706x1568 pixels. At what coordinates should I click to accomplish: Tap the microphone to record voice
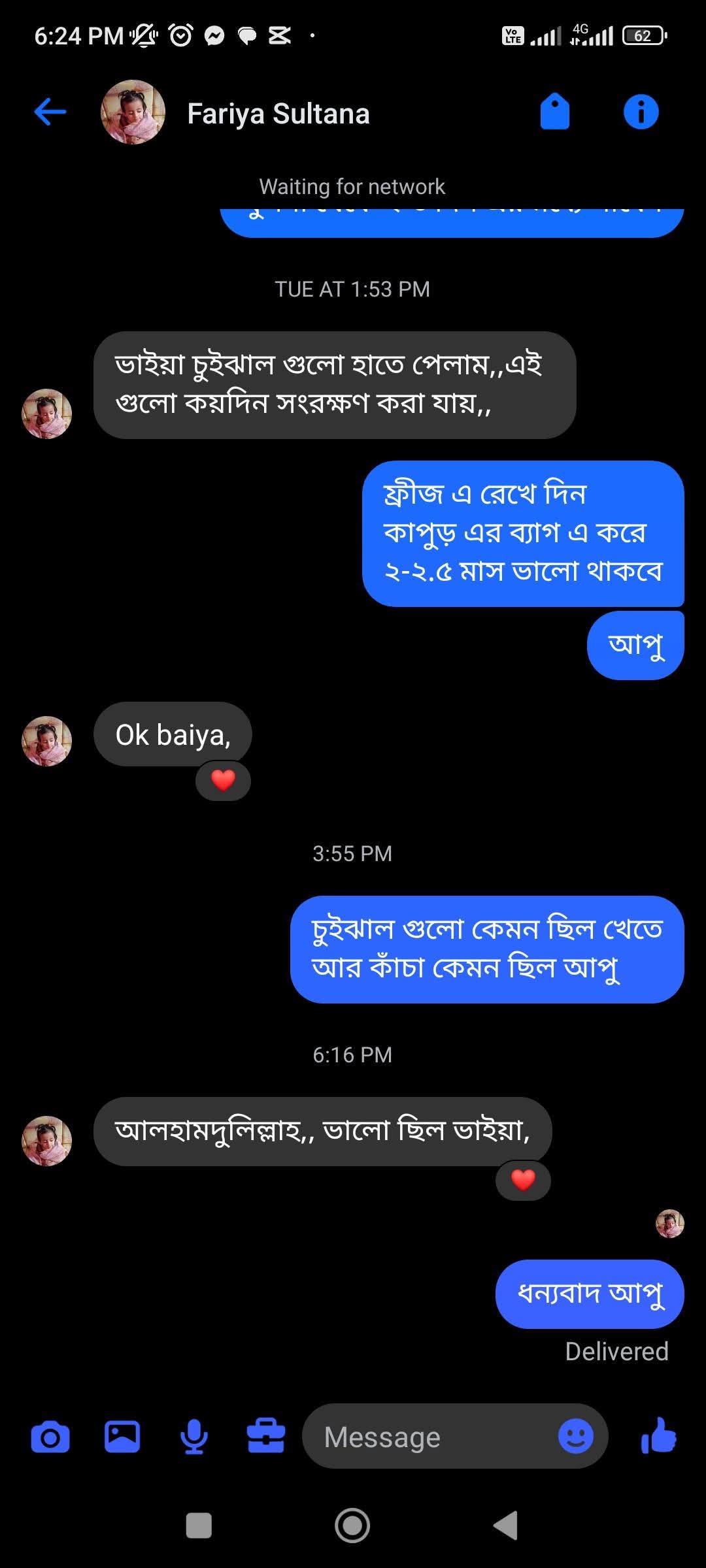point(194,1437)
